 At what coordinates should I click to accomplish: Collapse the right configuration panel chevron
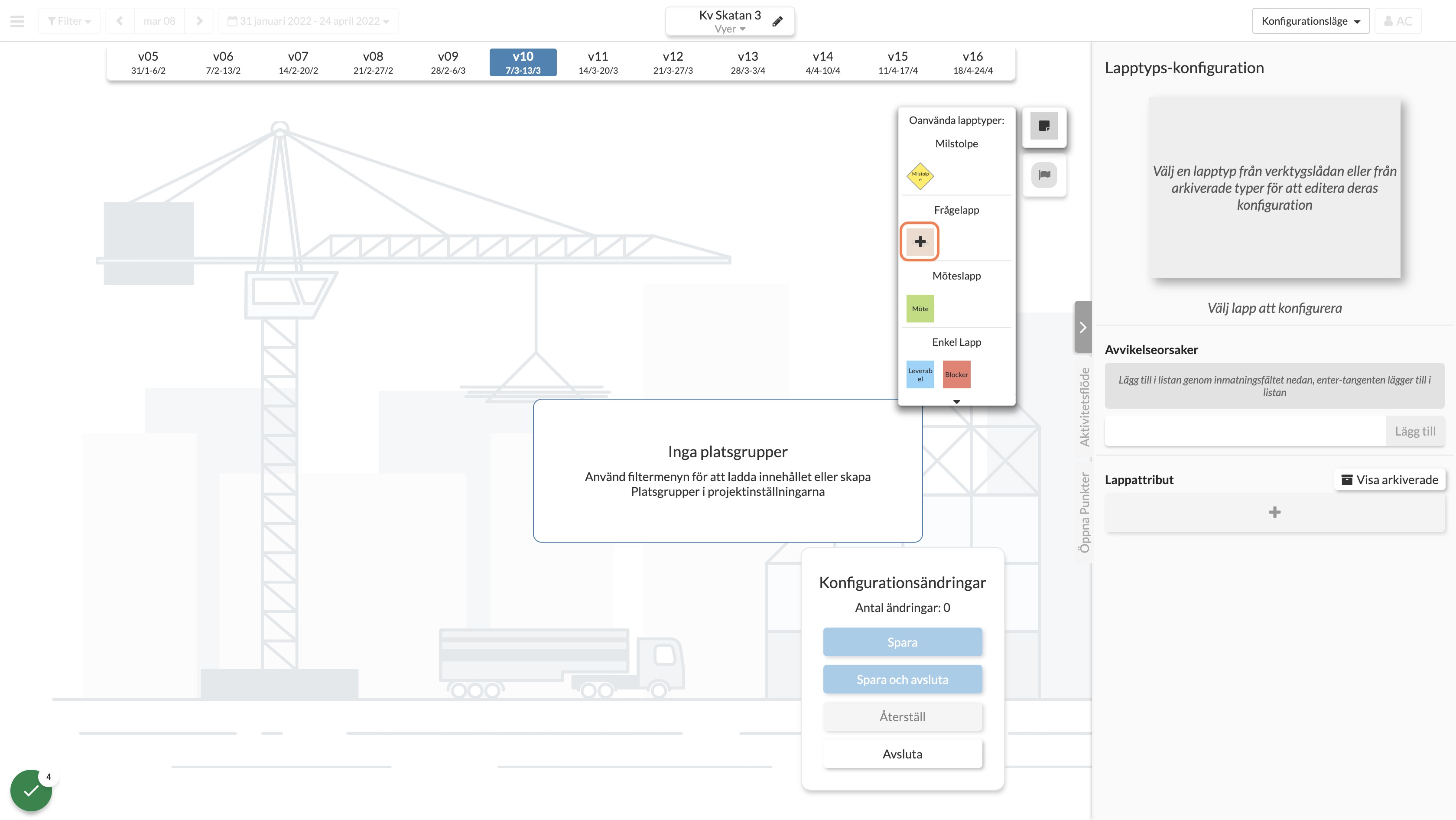tap(1082, 327)
